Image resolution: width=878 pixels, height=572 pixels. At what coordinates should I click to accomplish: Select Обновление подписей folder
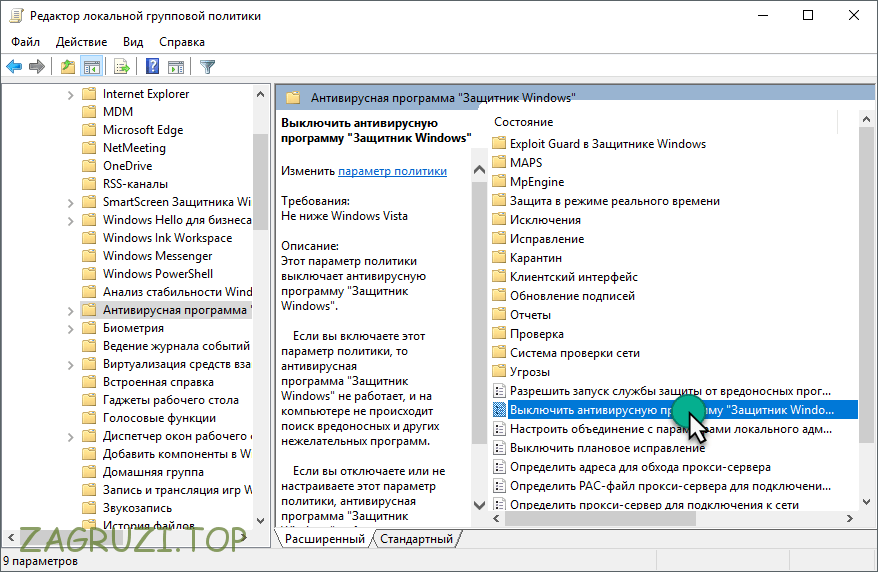pos(572,296)
